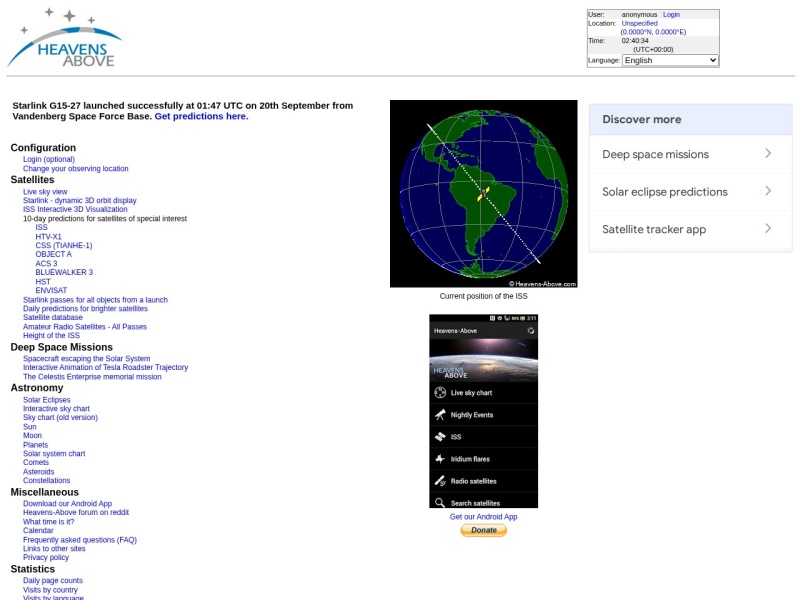Image resolution: width=800 pixels, height=600 pixels.
Task: Open ENVISAT predictions link
Action: [x=51, y=290]
